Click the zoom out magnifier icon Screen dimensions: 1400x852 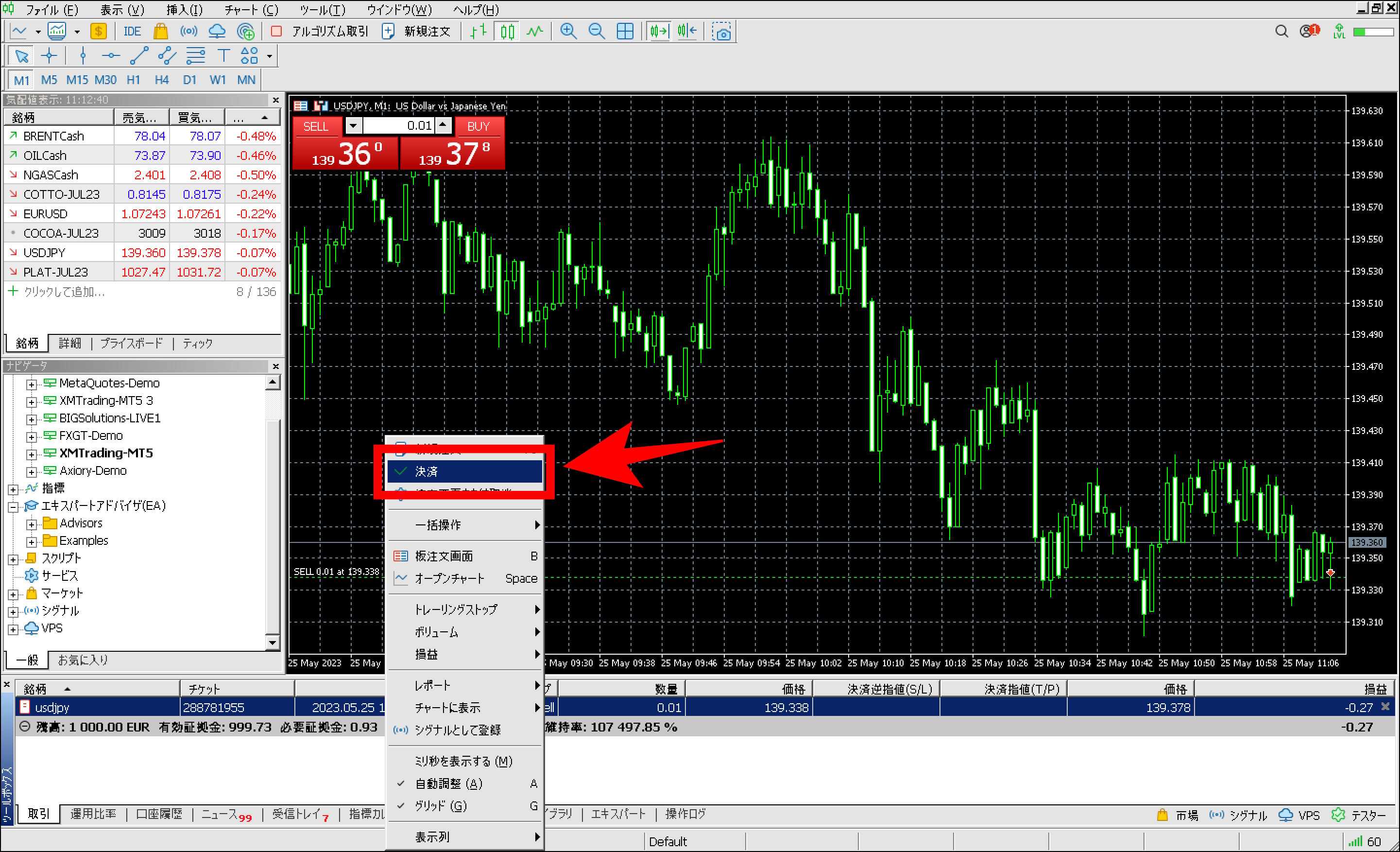[596, 31]
